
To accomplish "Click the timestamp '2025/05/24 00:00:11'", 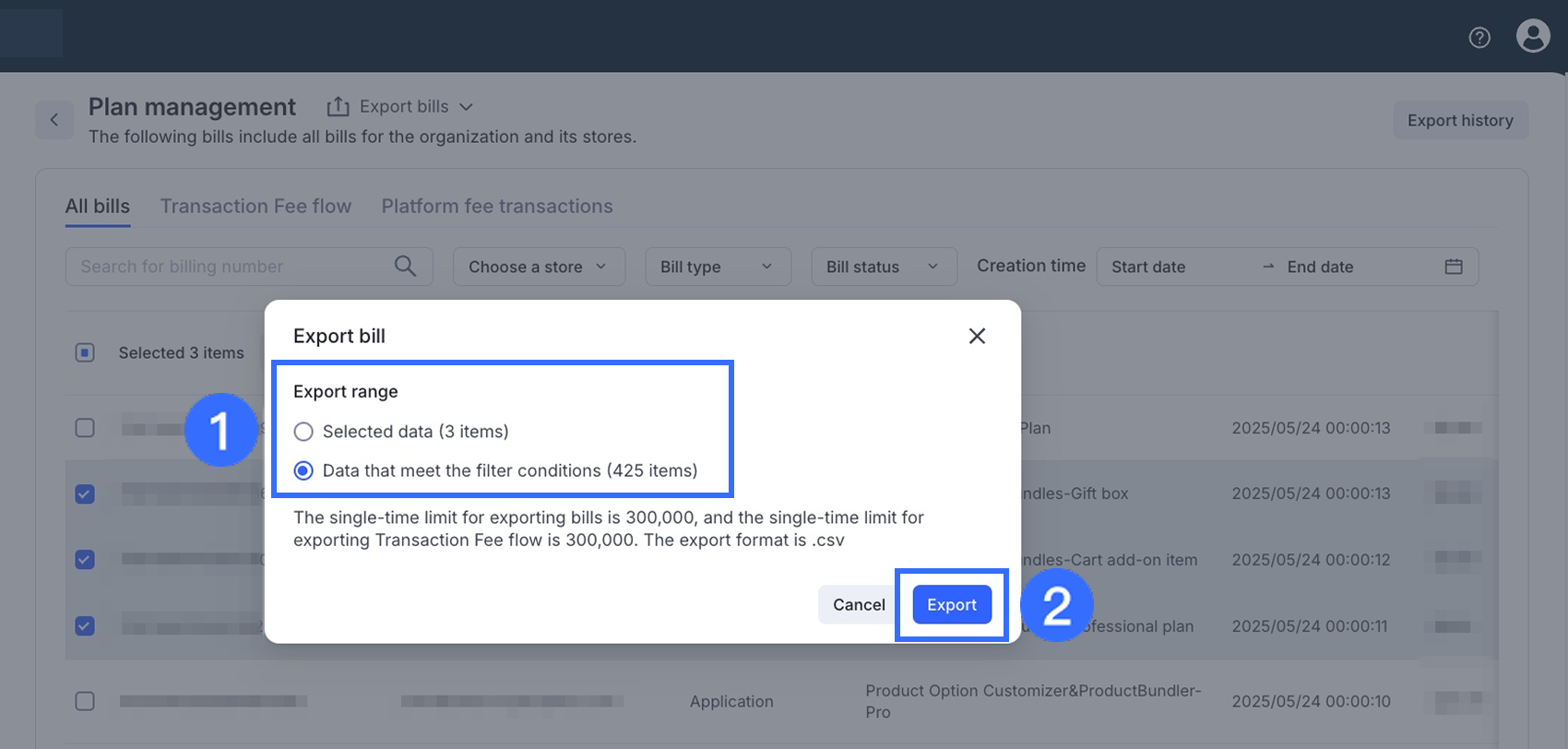I will click(x=1310, y=626).
